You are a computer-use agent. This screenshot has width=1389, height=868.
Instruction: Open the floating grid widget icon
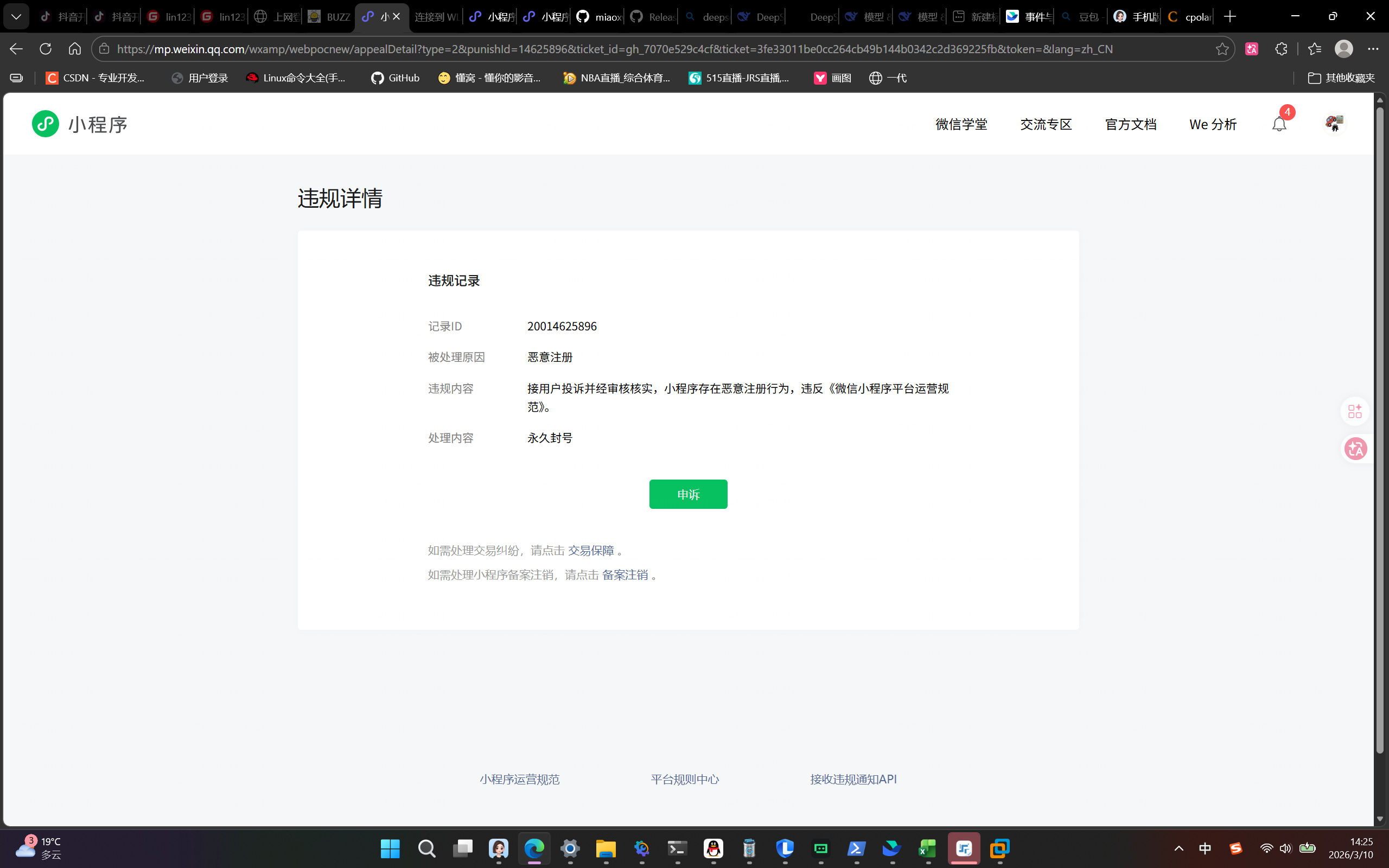1355,411
